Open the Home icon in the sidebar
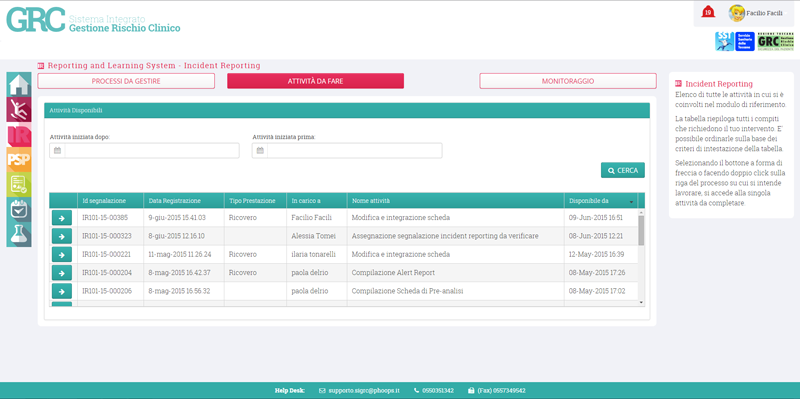The image size is (800, 399). (19, 84)
